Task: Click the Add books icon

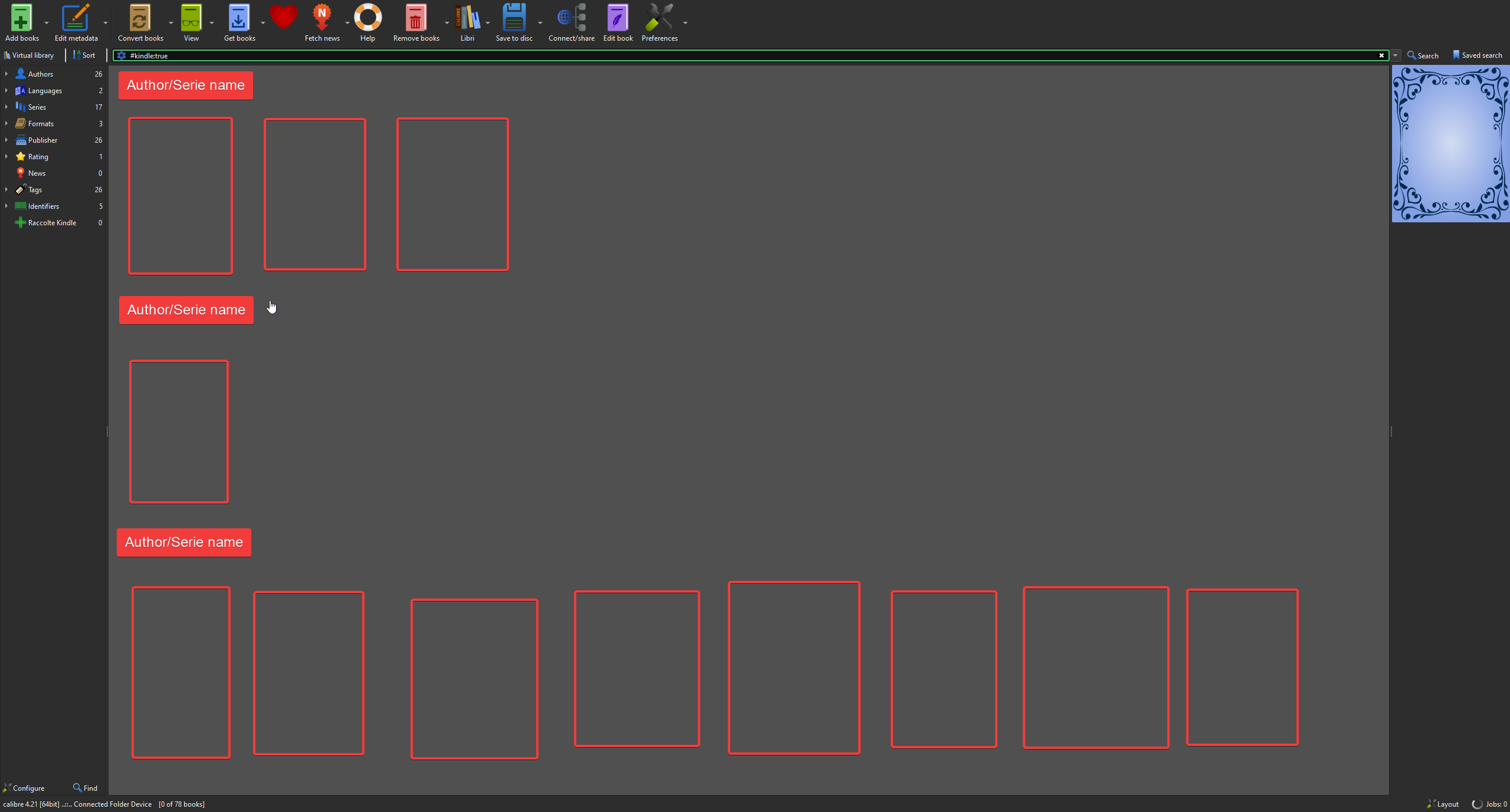Action: click(x=21, y=18)
